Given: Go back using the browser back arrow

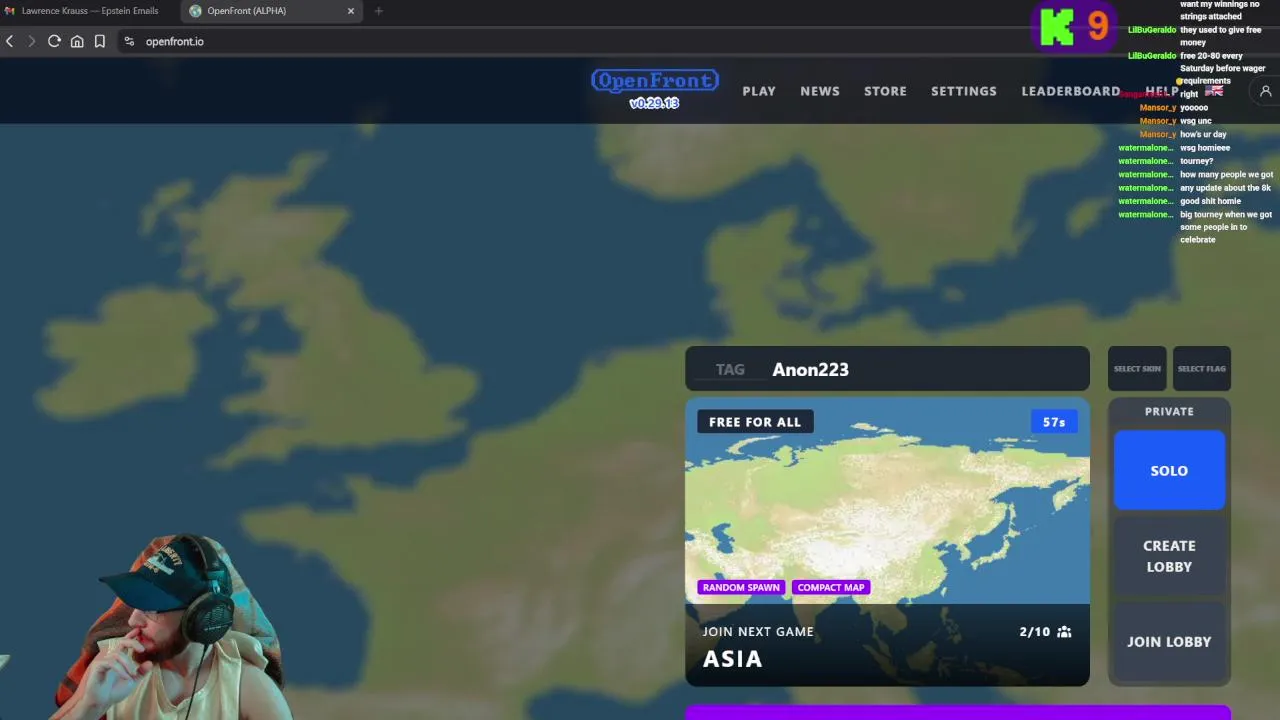Looking at the screenshot, I should (x=10, y=41).
